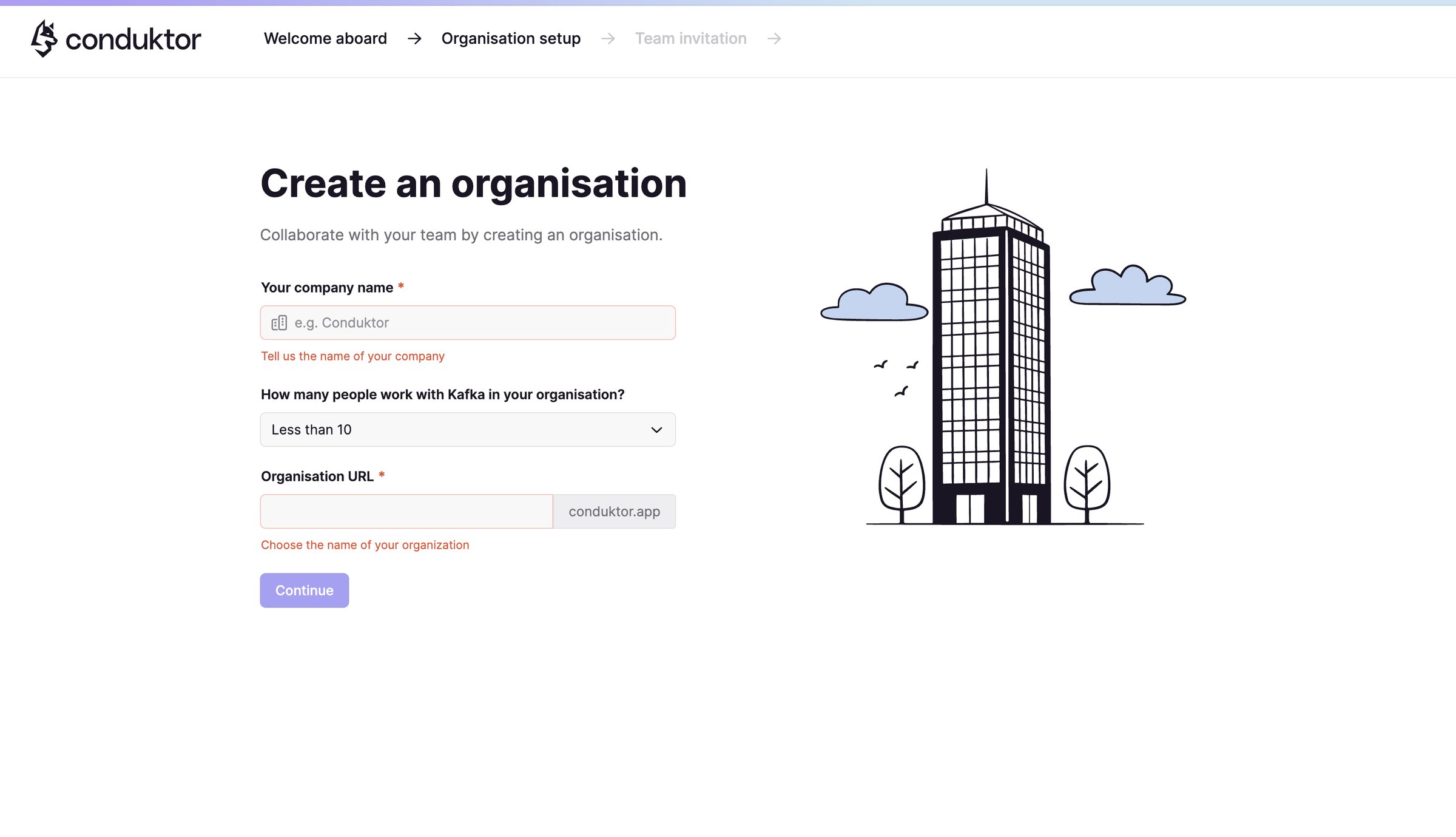
Task: Click the arrow after Team invitation
Action: coord(774,39)
